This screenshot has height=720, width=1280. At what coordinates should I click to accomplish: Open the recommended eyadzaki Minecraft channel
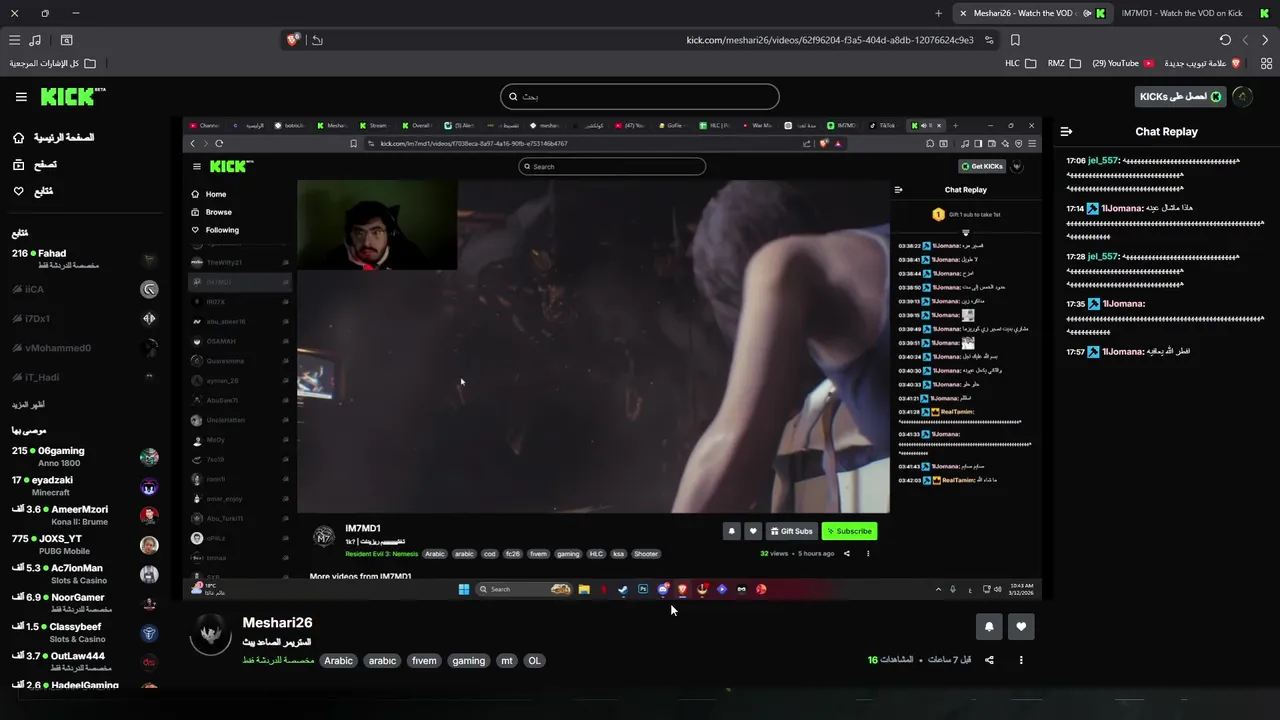[x=85, y=486]
